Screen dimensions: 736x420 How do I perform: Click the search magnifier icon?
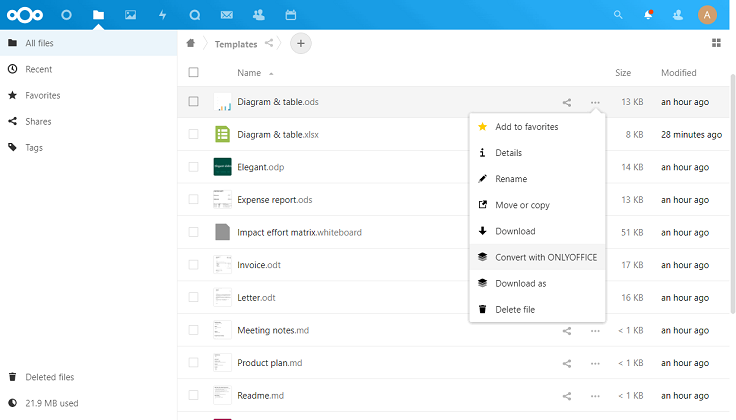618,15
